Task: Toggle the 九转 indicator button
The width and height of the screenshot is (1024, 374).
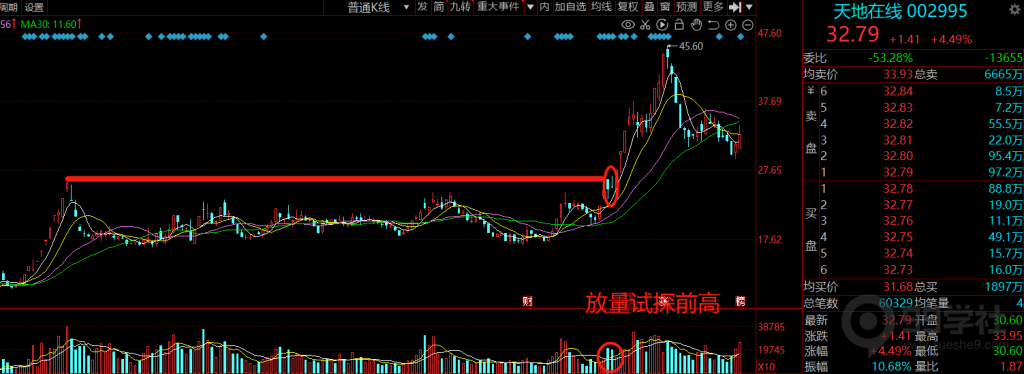Action: click(460, 7)
